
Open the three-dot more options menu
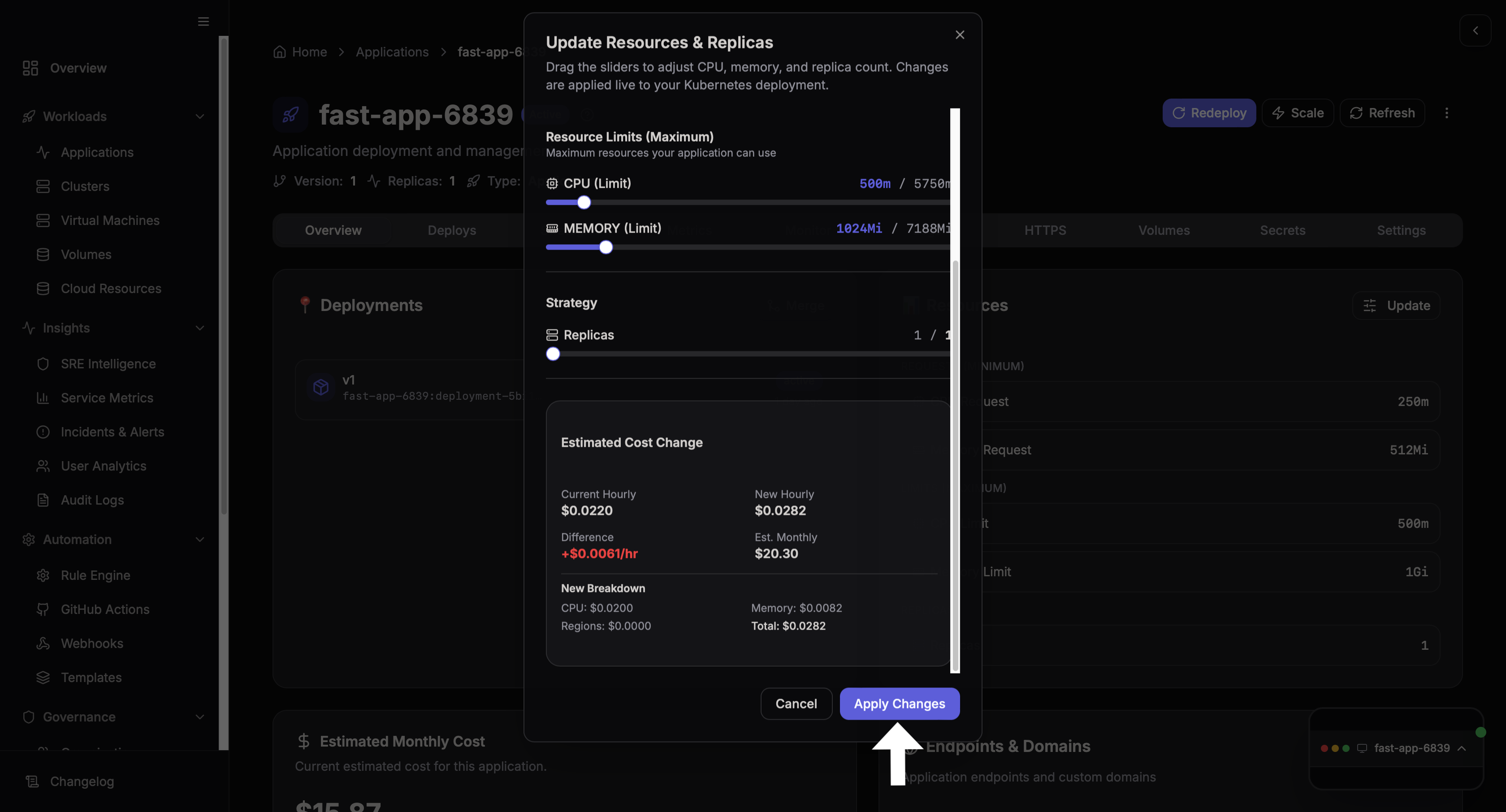coord(1447,113)
